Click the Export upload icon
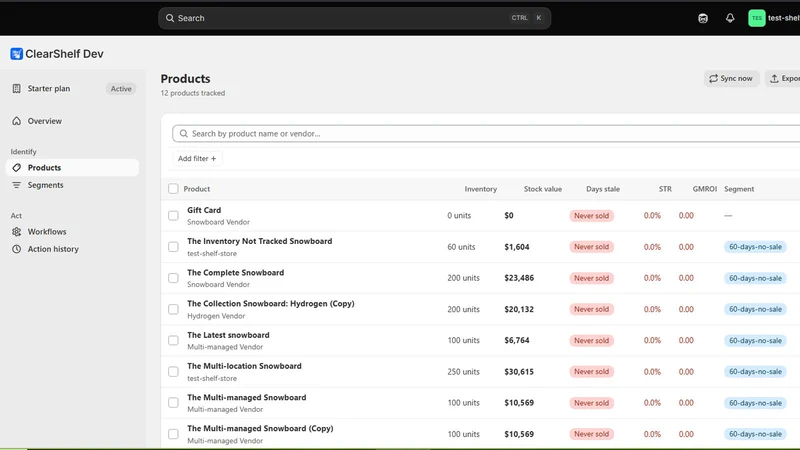 774,78
